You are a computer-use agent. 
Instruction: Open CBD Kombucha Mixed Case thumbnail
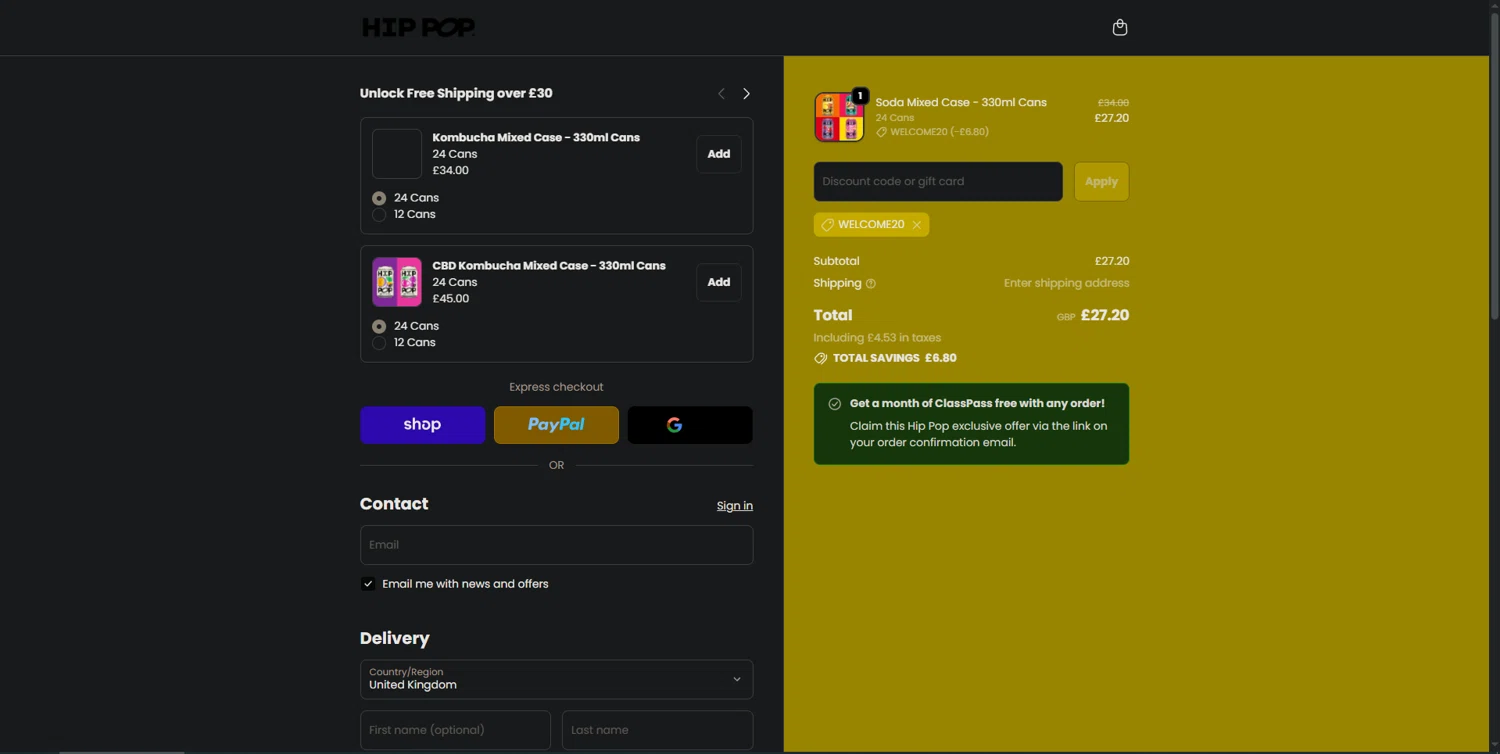(397, 282)
